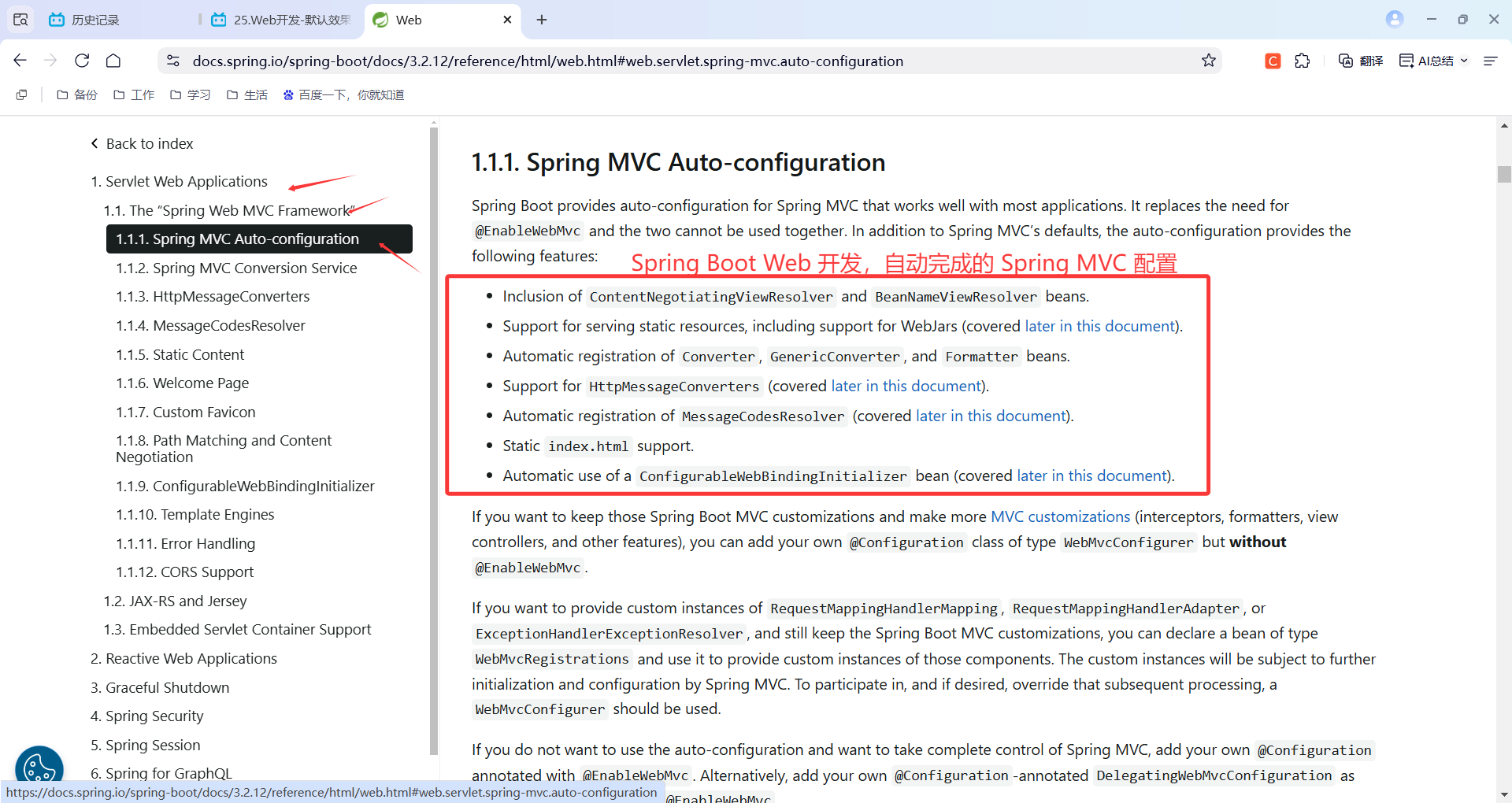Go forward with the forward arrow
Viewport: 1512px width, 803px height.
(x=51, y=61)
